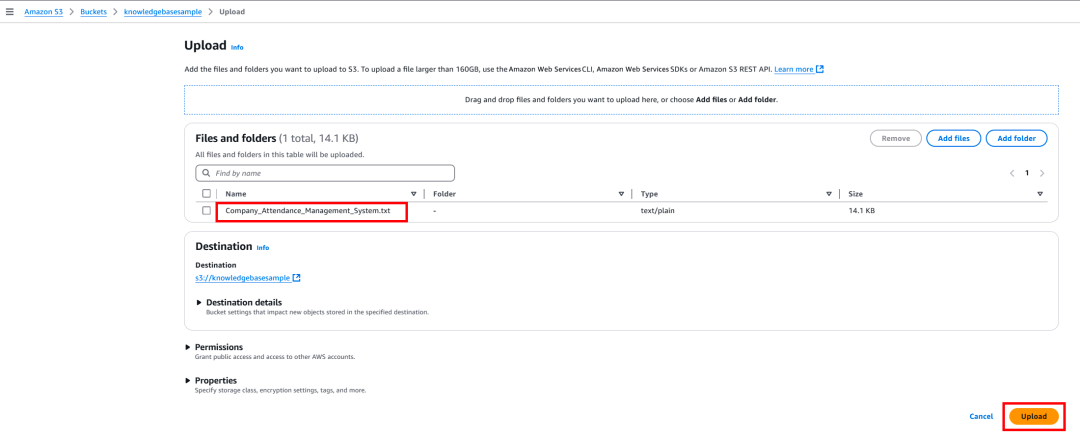
Task: Check the Company_Attendance_Management_System.txt row checkbox
Action: (207, 211)
